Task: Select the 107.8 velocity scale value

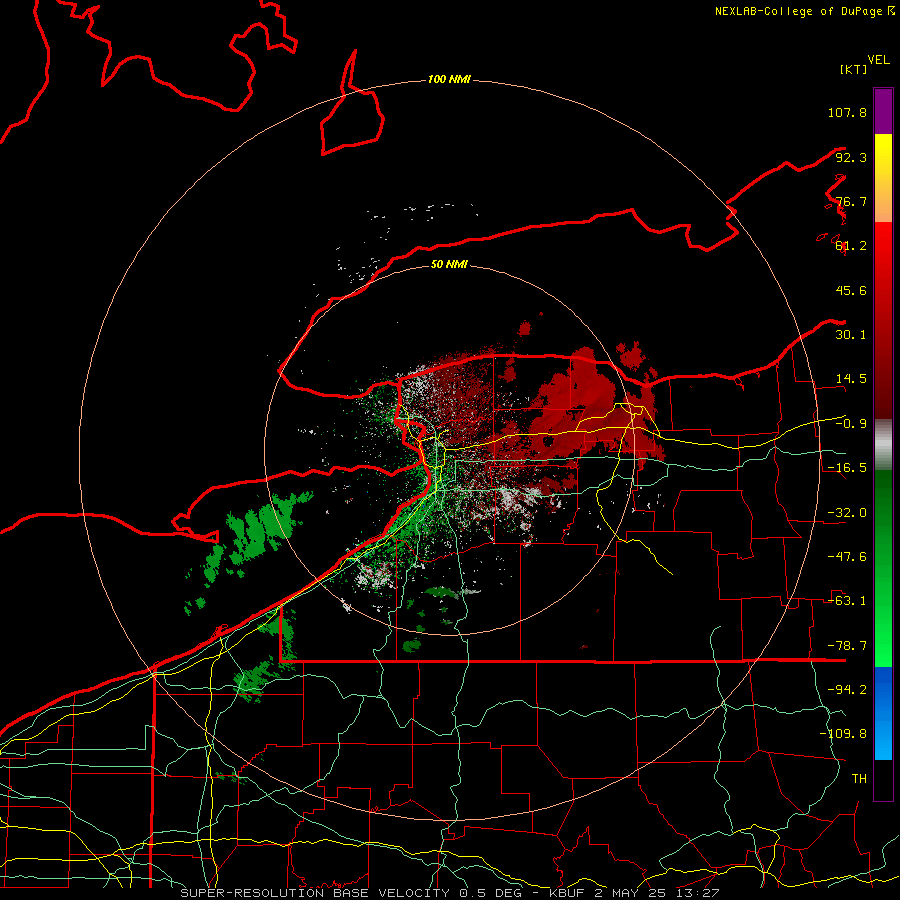Action: (x=847, y=112)
